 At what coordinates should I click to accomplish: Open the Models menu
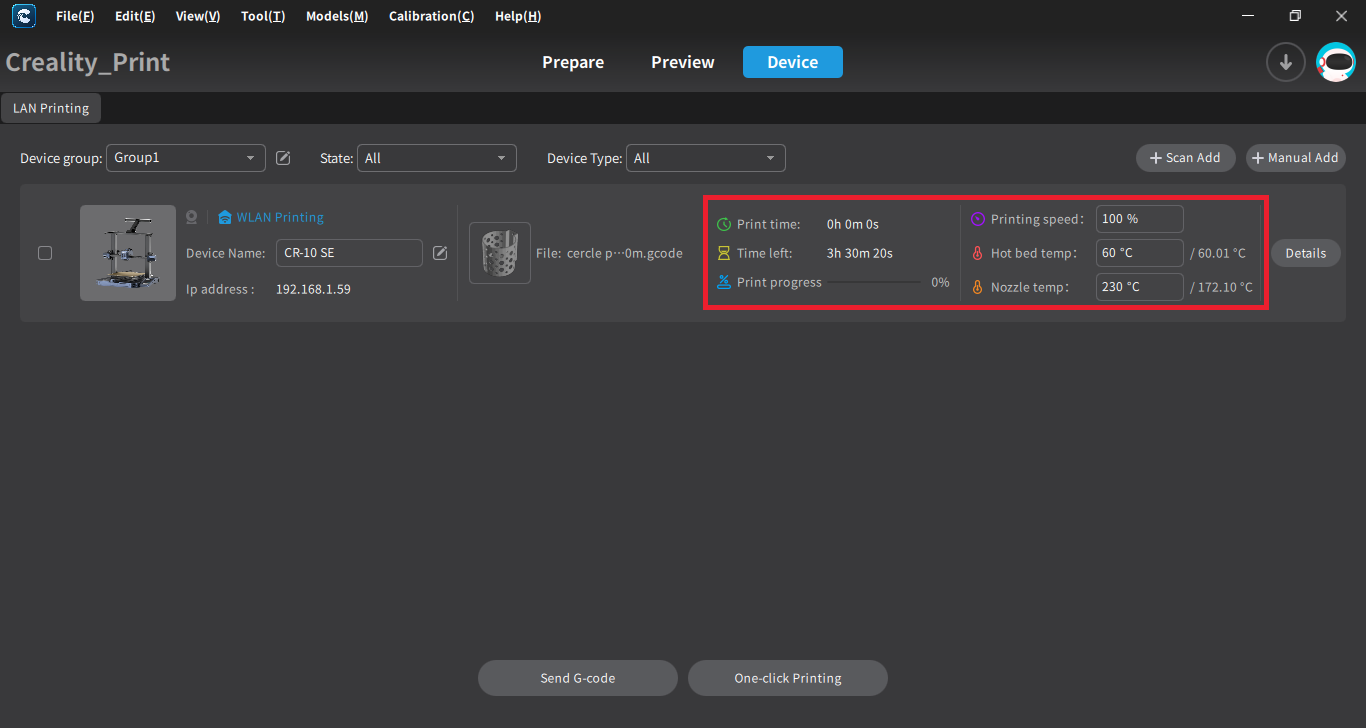point(337,16)
